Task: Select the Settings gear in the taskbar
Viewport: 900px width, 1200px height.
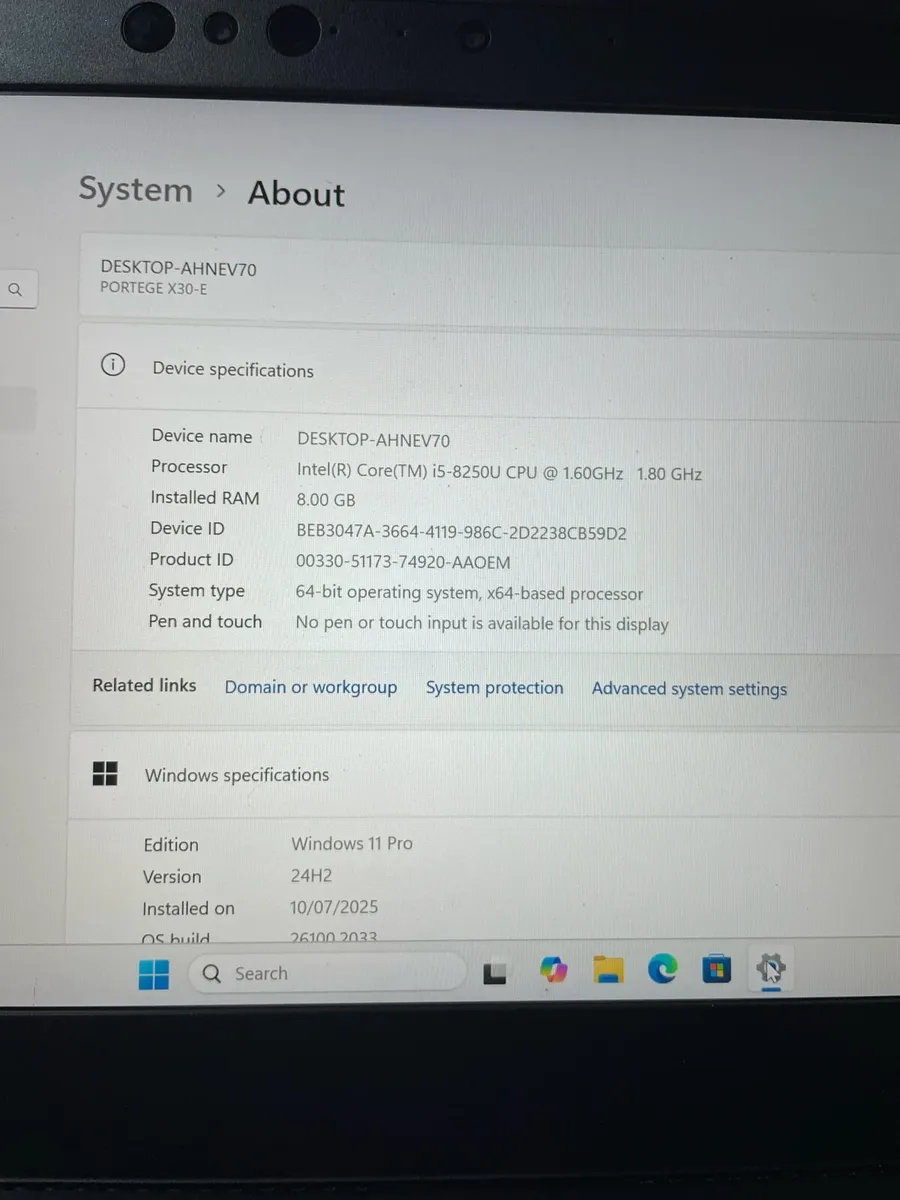Action: (x=770, y=967)
